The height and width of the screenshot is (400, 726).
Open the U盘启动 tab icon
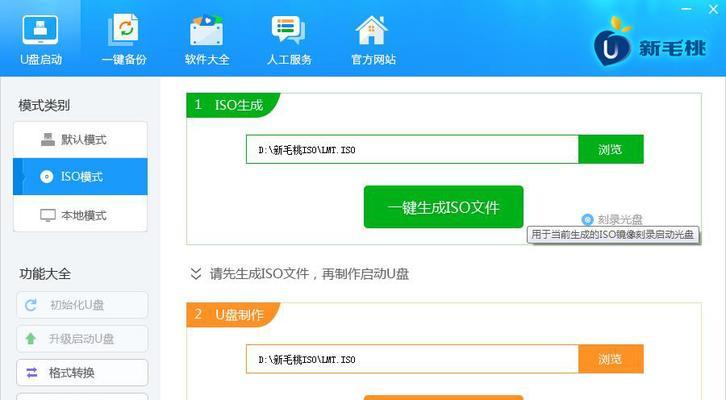tap(40, 30)
